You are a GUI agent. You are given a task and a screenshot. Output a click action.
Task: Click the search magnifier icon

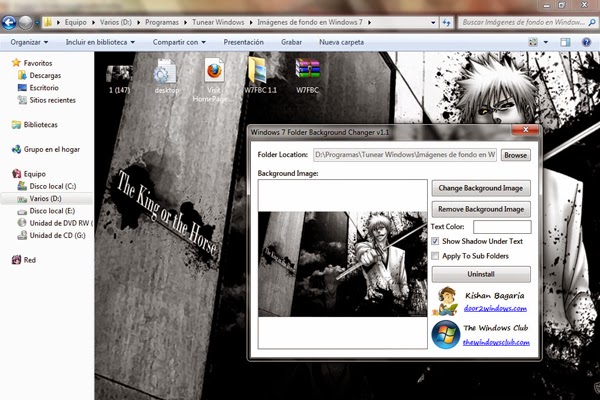tap(592, 23)
